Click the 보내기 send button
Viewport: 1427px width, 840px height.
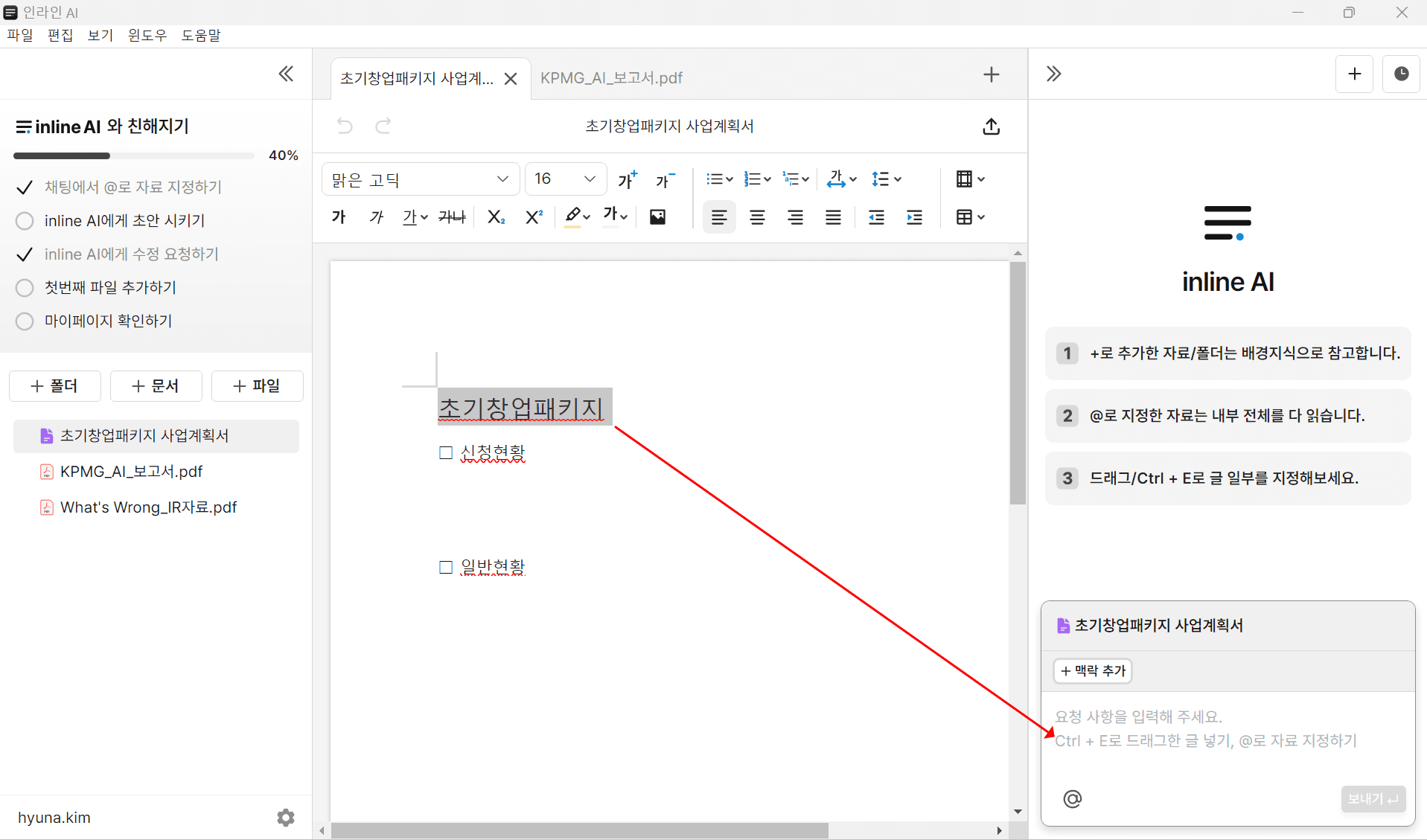pos(1372,798)
